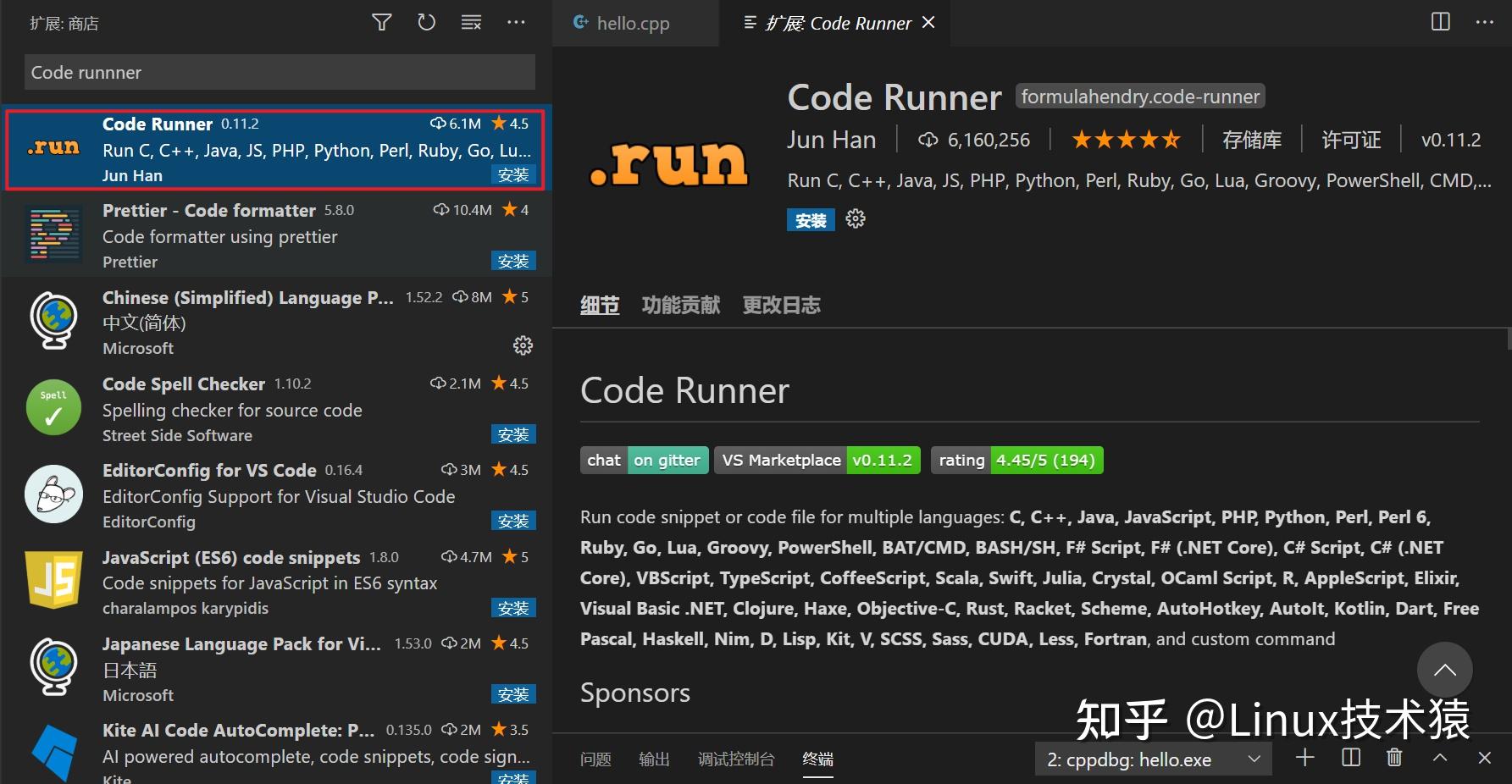
Task: Switch to the 输出 panel tab
Action: pos(653,759)
